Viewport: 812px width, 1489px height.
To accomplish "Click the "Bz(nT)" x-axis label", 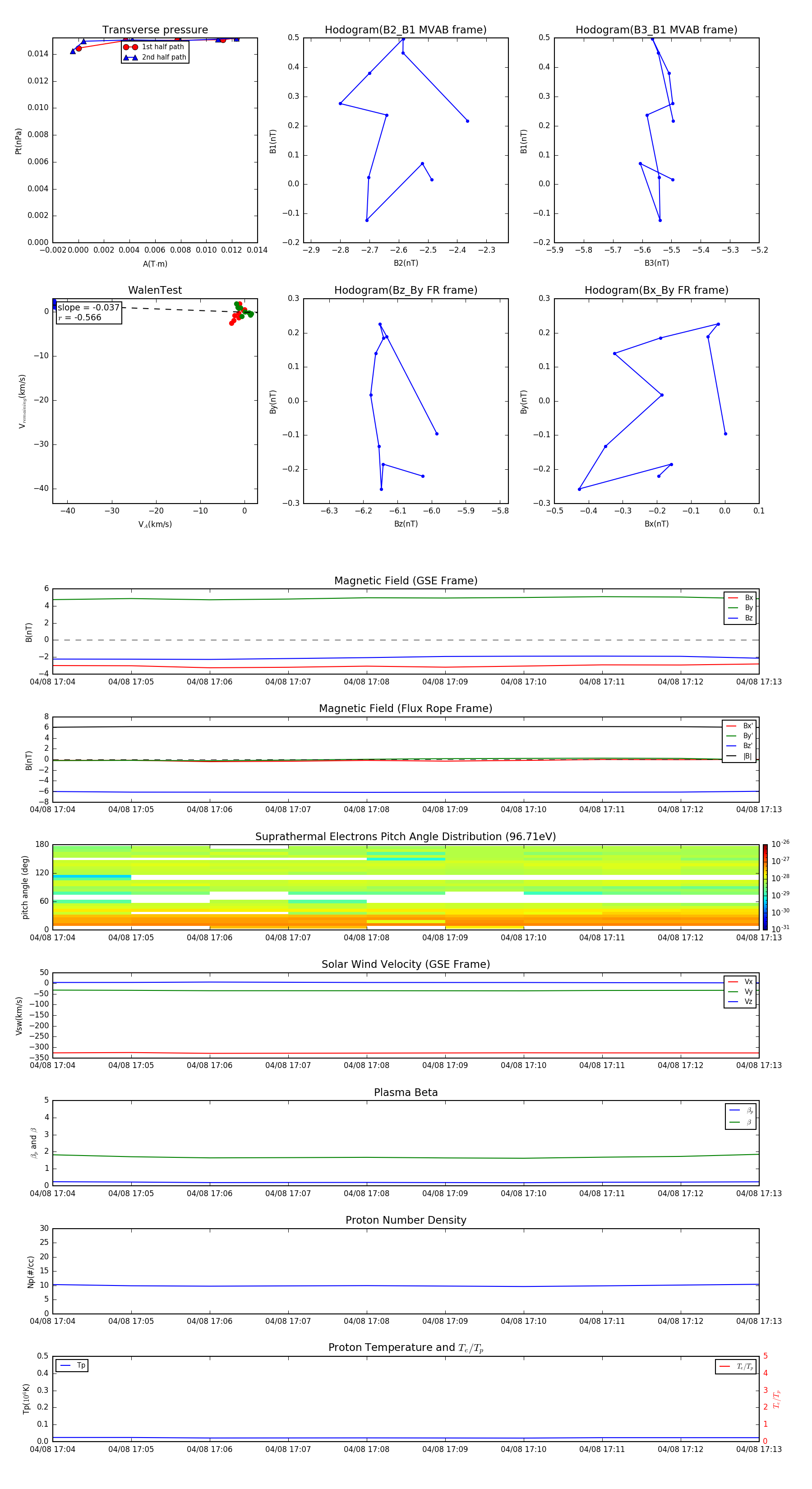I will tap(406, 524).
